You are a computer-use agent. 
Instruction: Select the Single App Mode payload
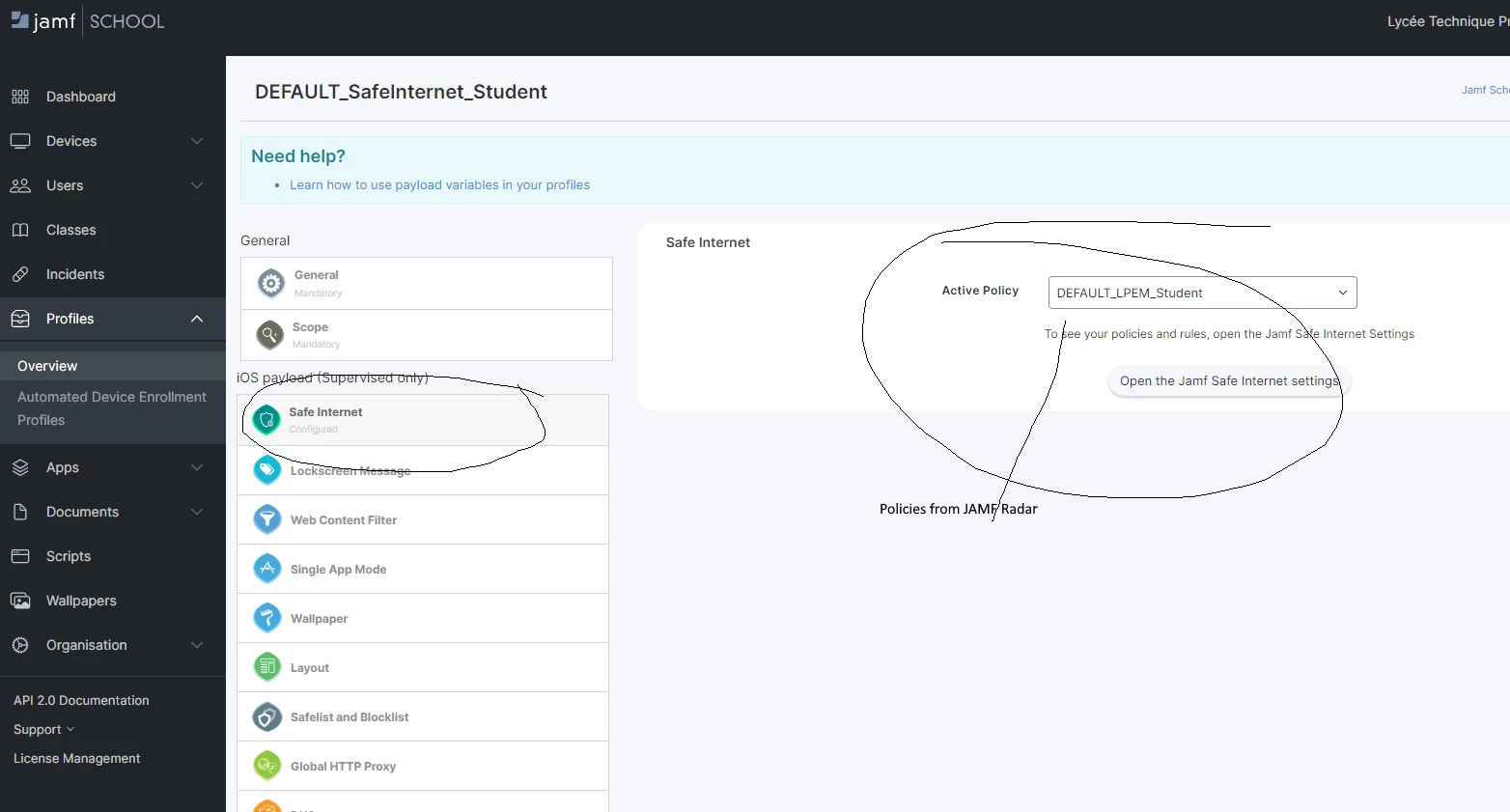coord(423,569)
